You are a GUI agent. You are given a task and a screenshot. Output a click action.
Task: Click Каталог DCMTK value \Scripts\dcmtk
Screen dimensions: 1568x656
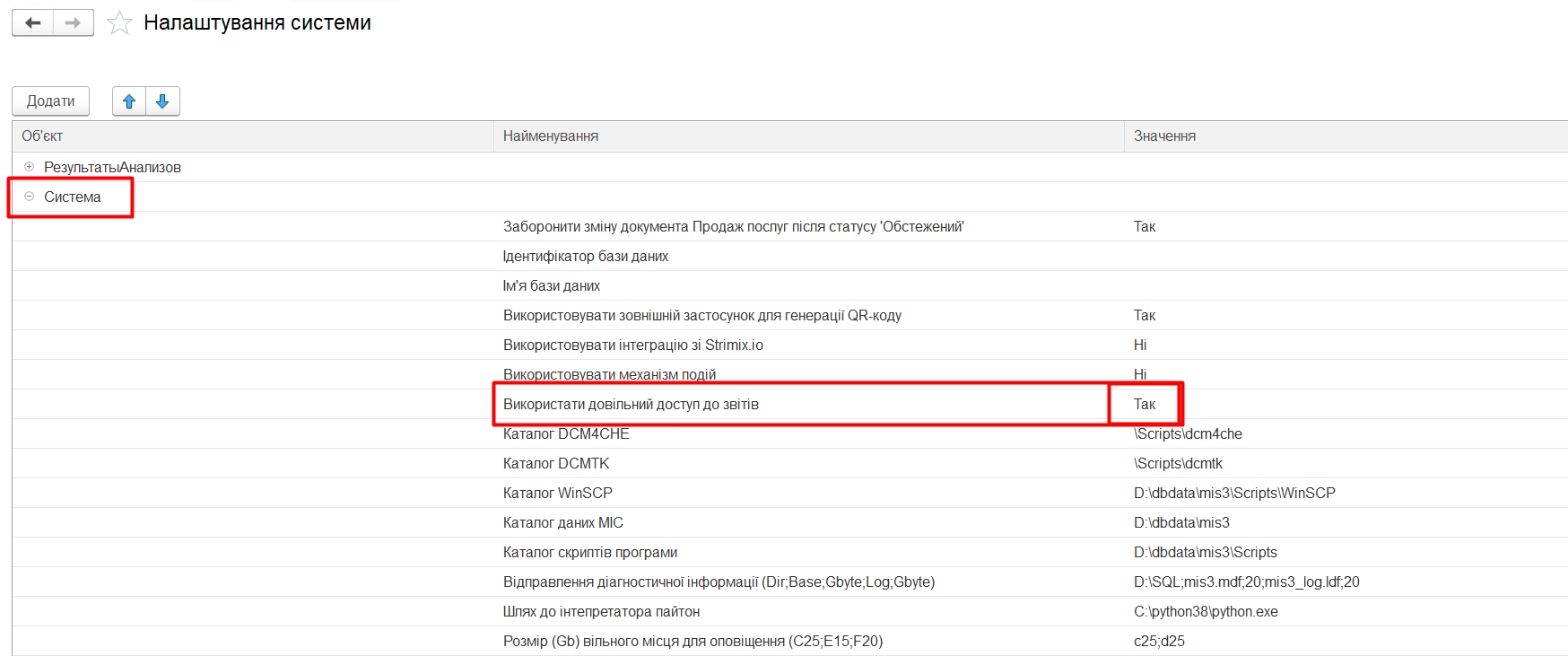pyautogui.click(x=1178, y=464)
